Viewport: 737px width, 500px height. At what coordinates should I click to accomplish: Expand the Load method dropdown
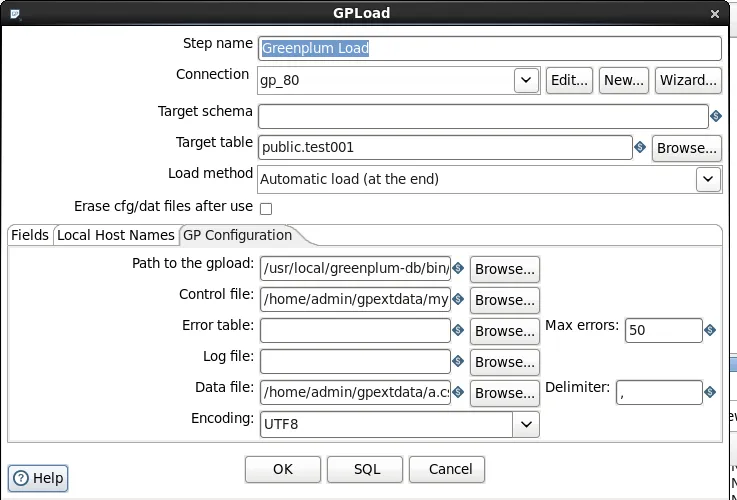708,179
